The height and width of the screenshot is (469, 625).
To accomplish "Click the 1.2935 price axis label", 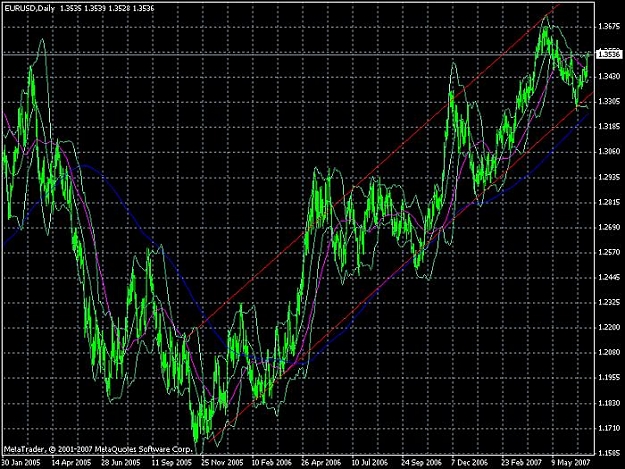I will coord(610,177).
